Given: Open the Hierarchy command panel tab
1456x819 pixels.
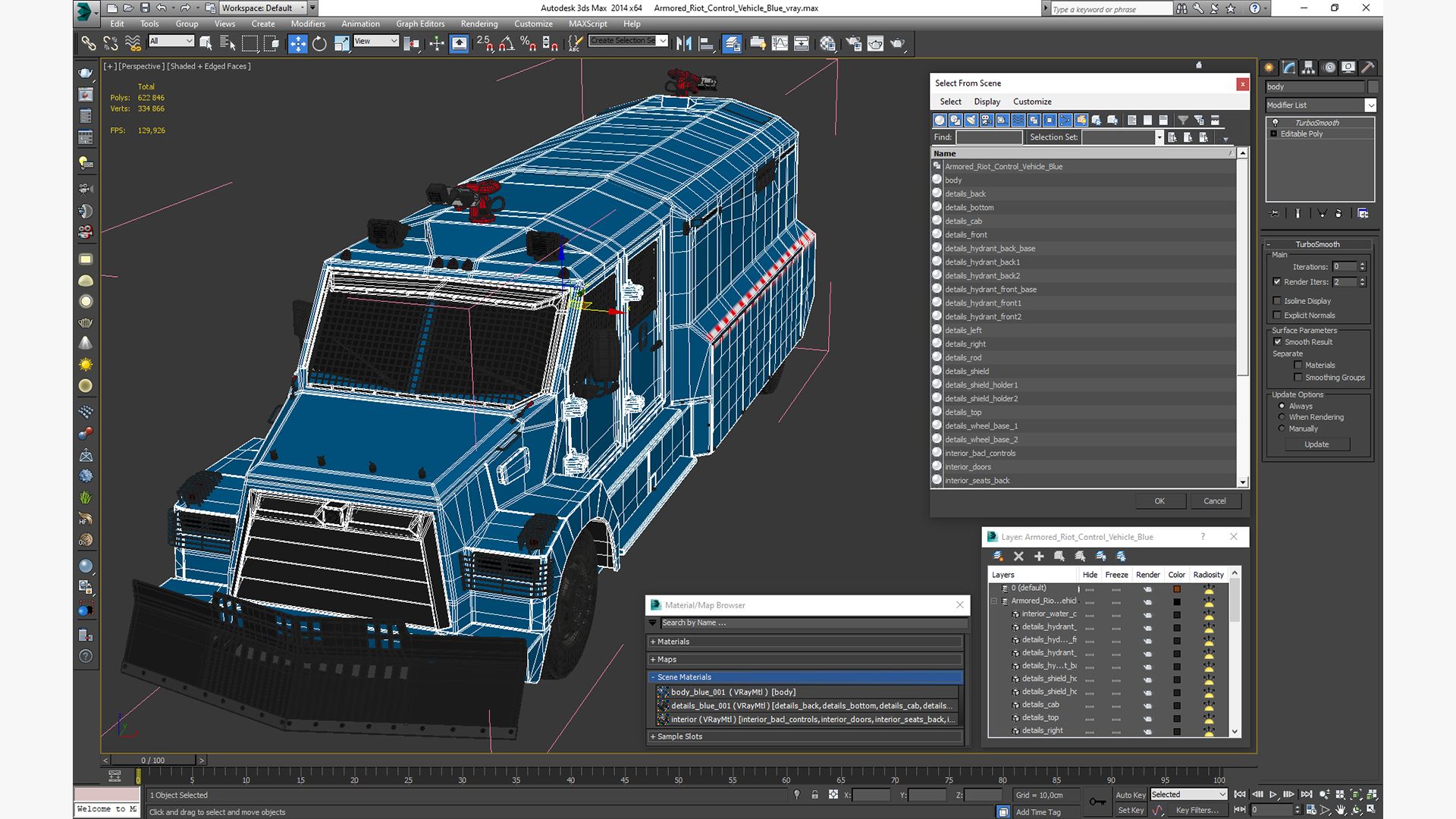Looking at the screenshot, I should [x=1309, y=67].
